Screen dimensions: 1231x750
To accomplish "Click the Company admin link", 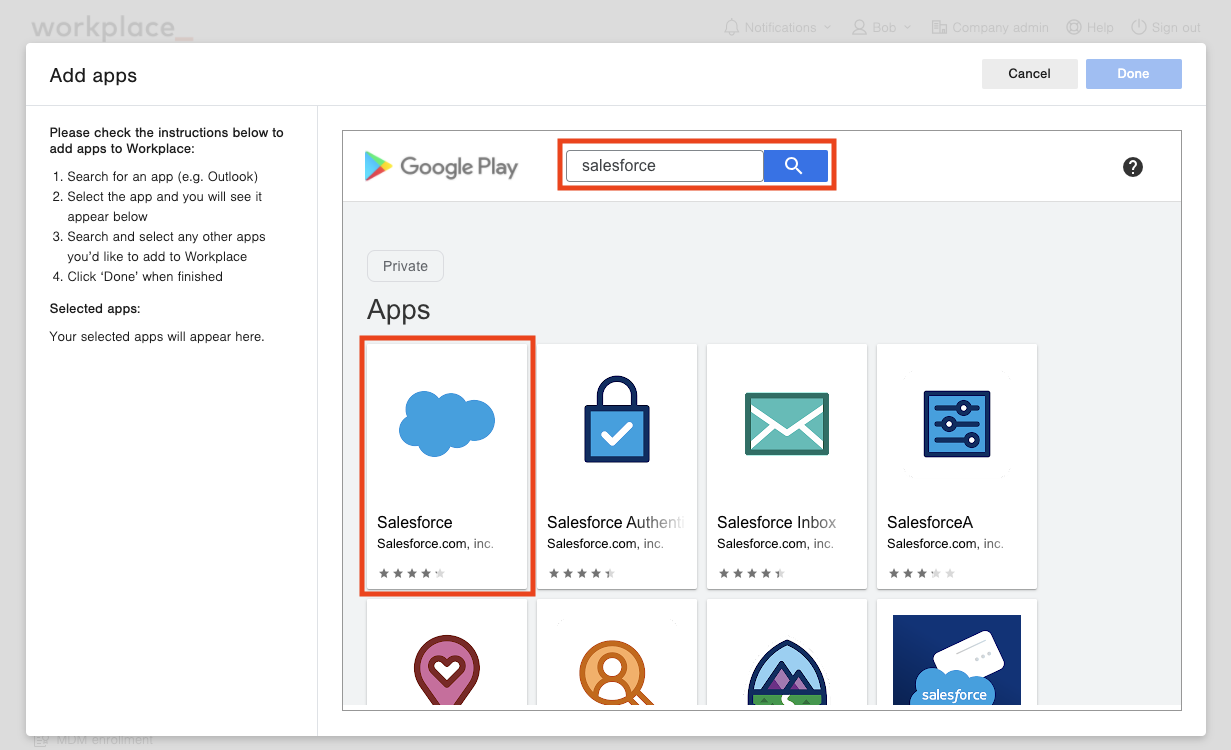I will coord(1000,27).
